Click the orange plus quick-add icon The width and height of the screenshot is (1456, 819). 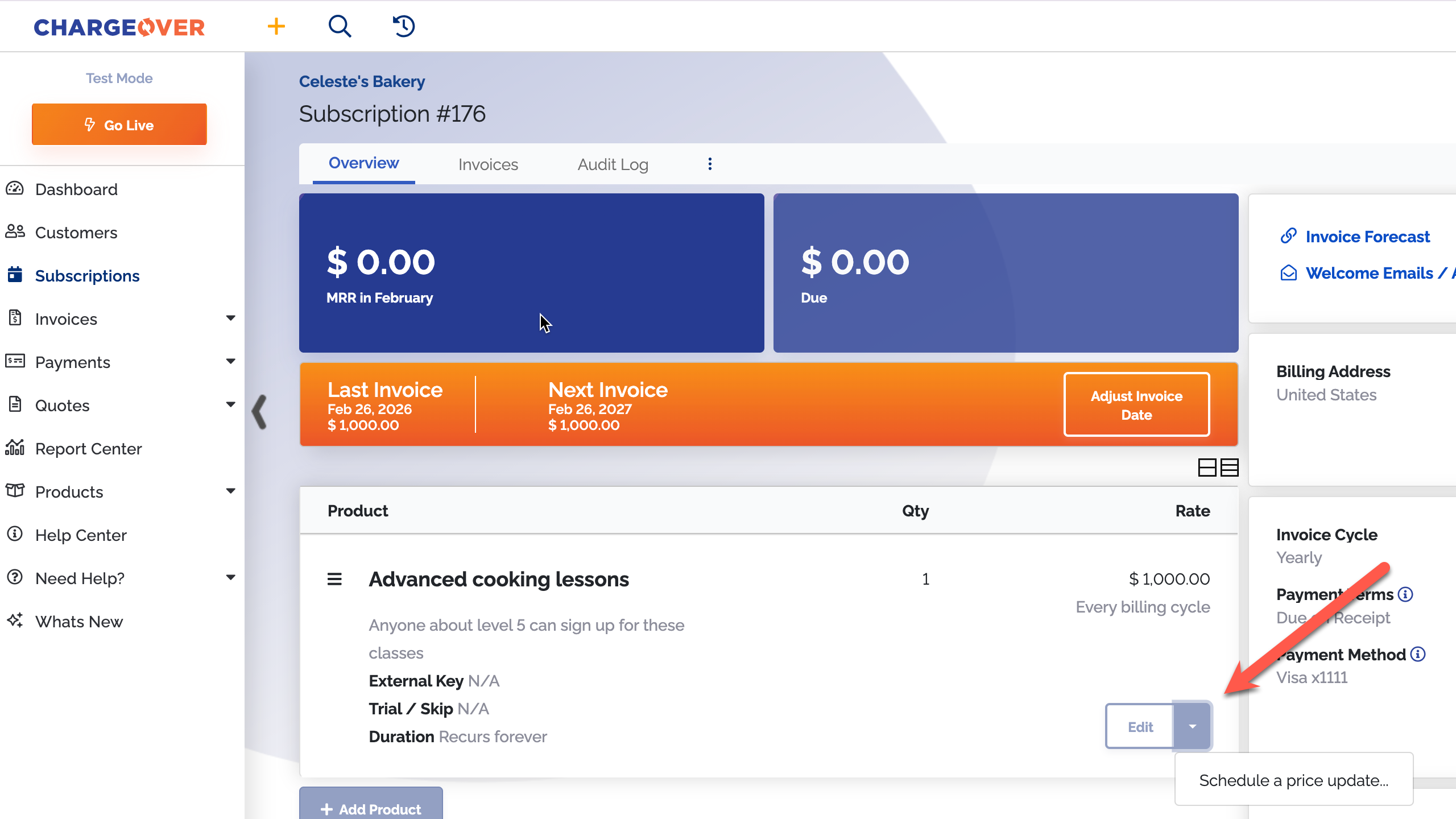[276, 26]
